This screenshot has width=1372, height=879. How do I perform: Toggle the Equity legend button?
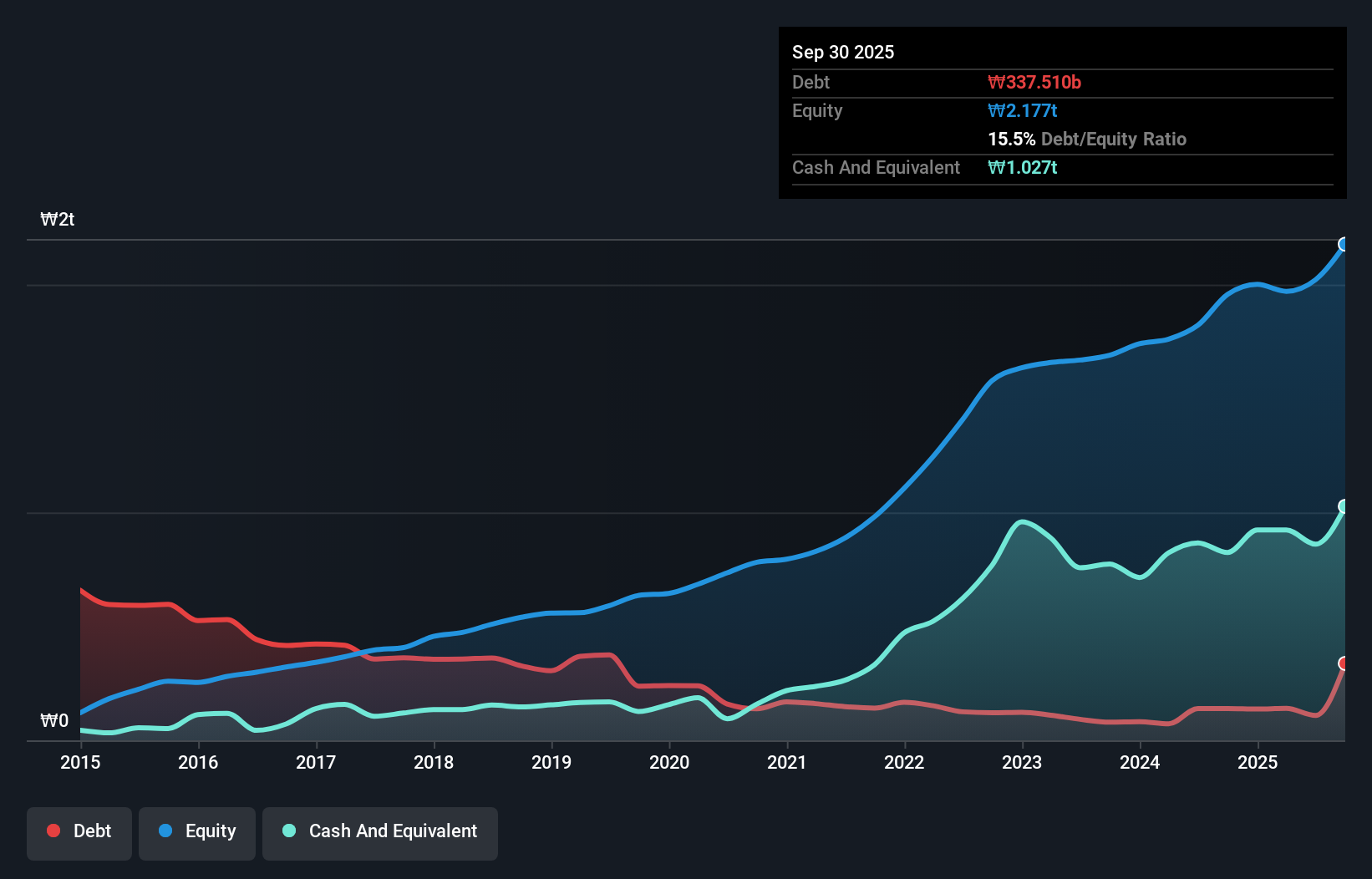click(x=197, y=833)
